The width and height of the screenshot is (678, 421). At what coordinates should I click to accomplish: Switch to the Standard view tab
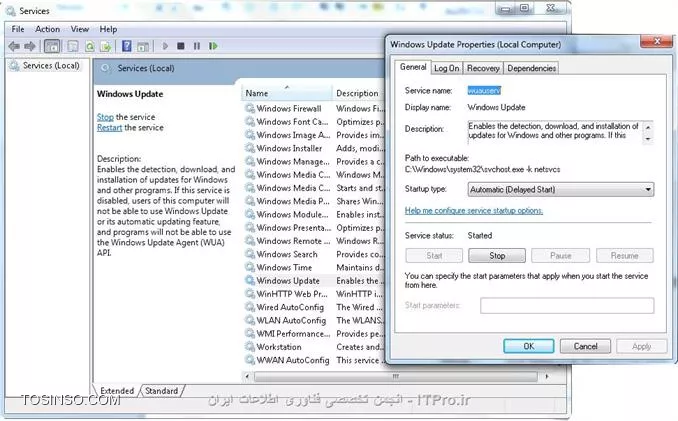point(161,391)
